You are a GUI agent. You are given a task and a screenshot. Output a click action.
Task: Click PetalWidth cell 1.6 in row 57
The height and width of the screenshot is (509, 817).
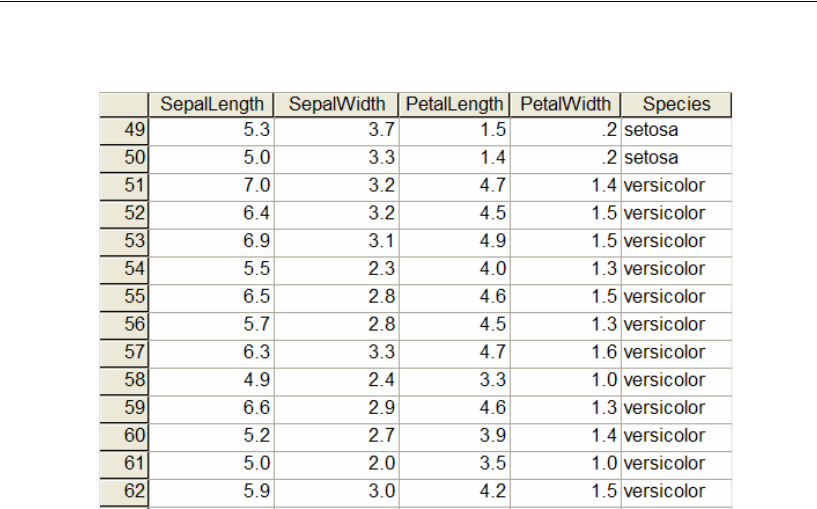click(564, 352)
